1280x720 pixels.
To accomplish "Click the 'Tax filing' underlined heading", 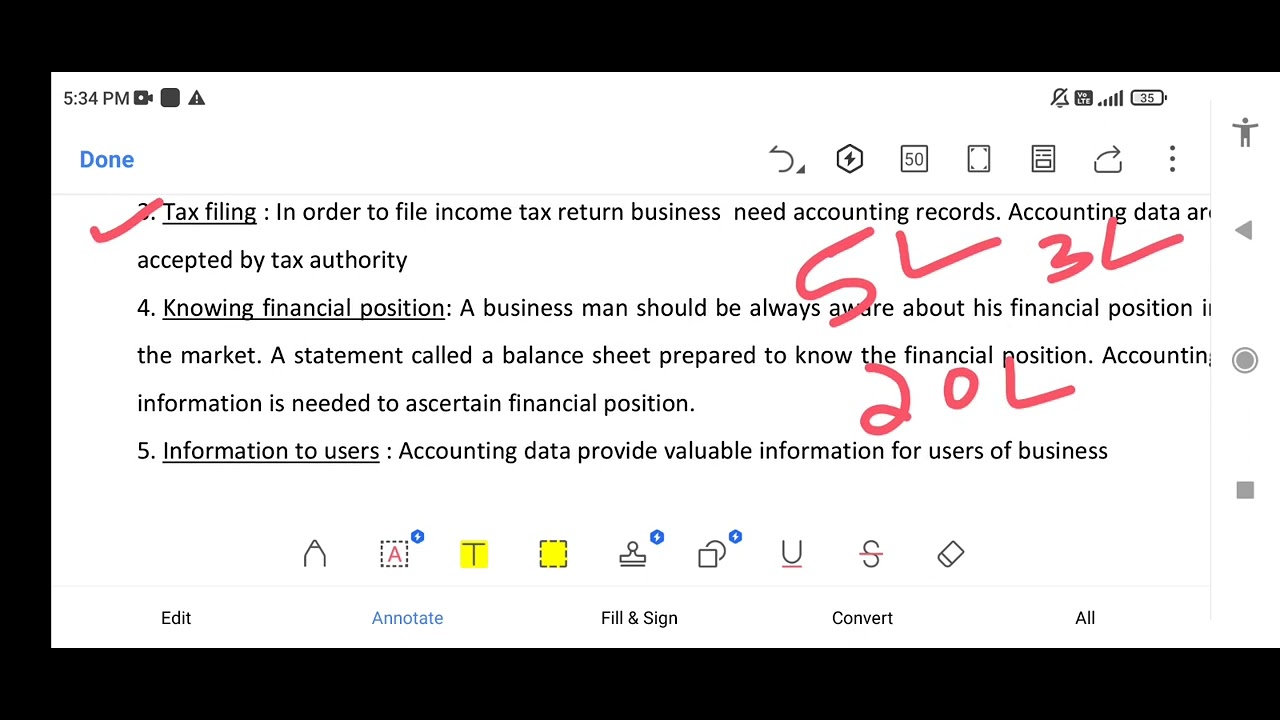I will point(209,212).
